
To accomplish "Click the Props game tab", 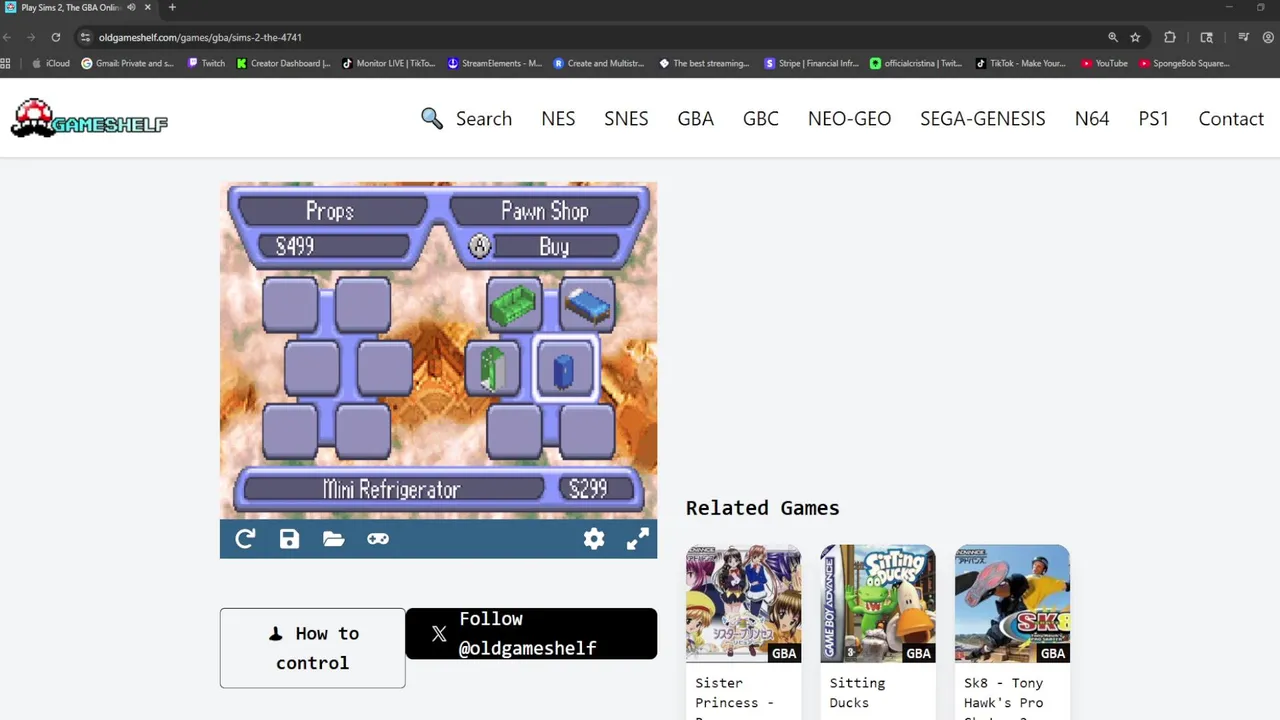I will [x=330, y=211].
